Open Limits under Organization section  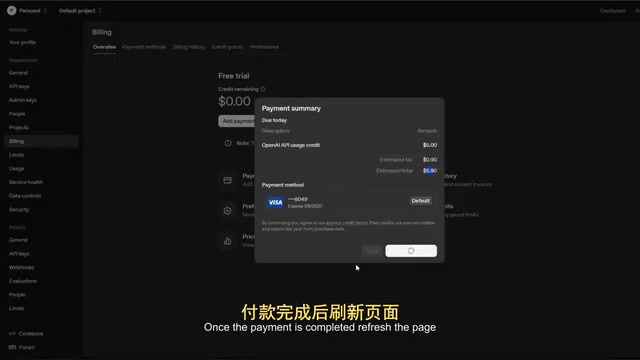click(x=16, y=155)
